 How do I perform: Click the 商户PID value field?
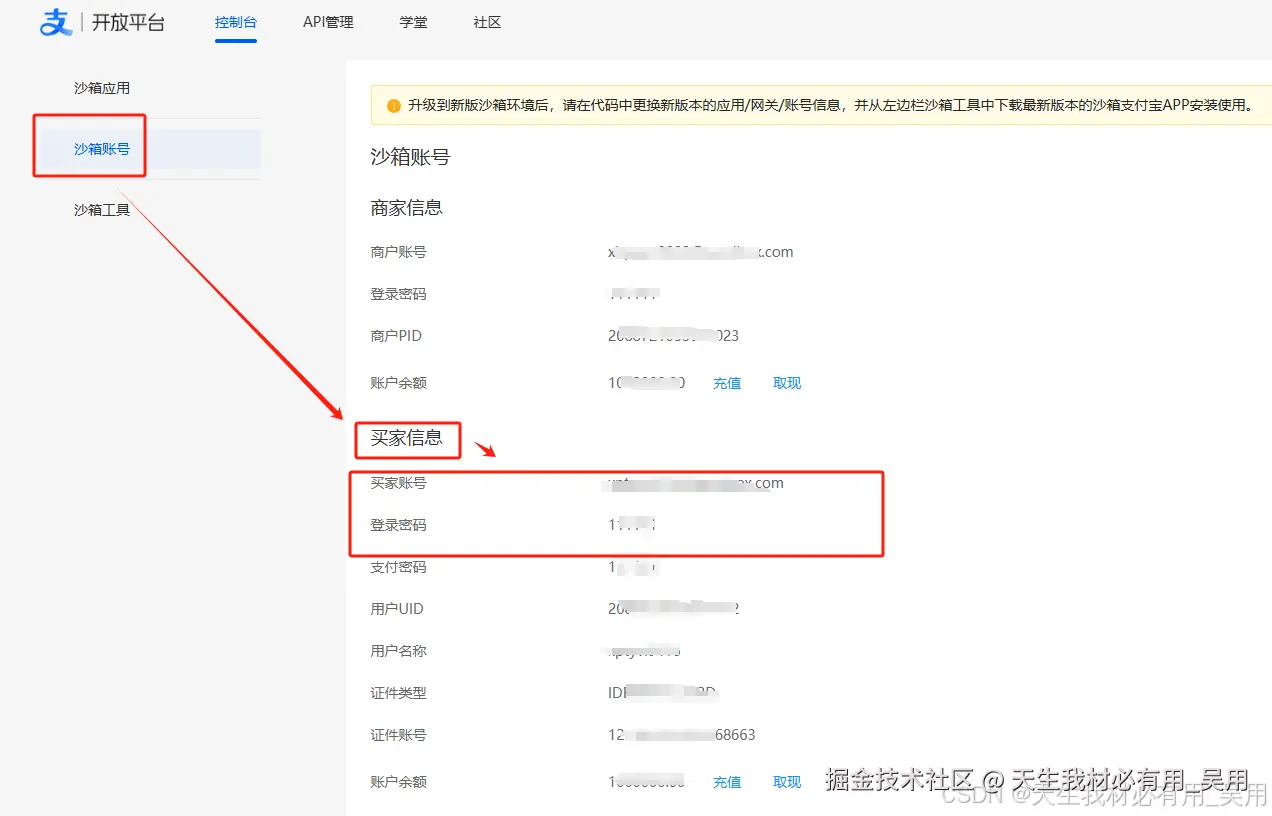tap(672, 335)
